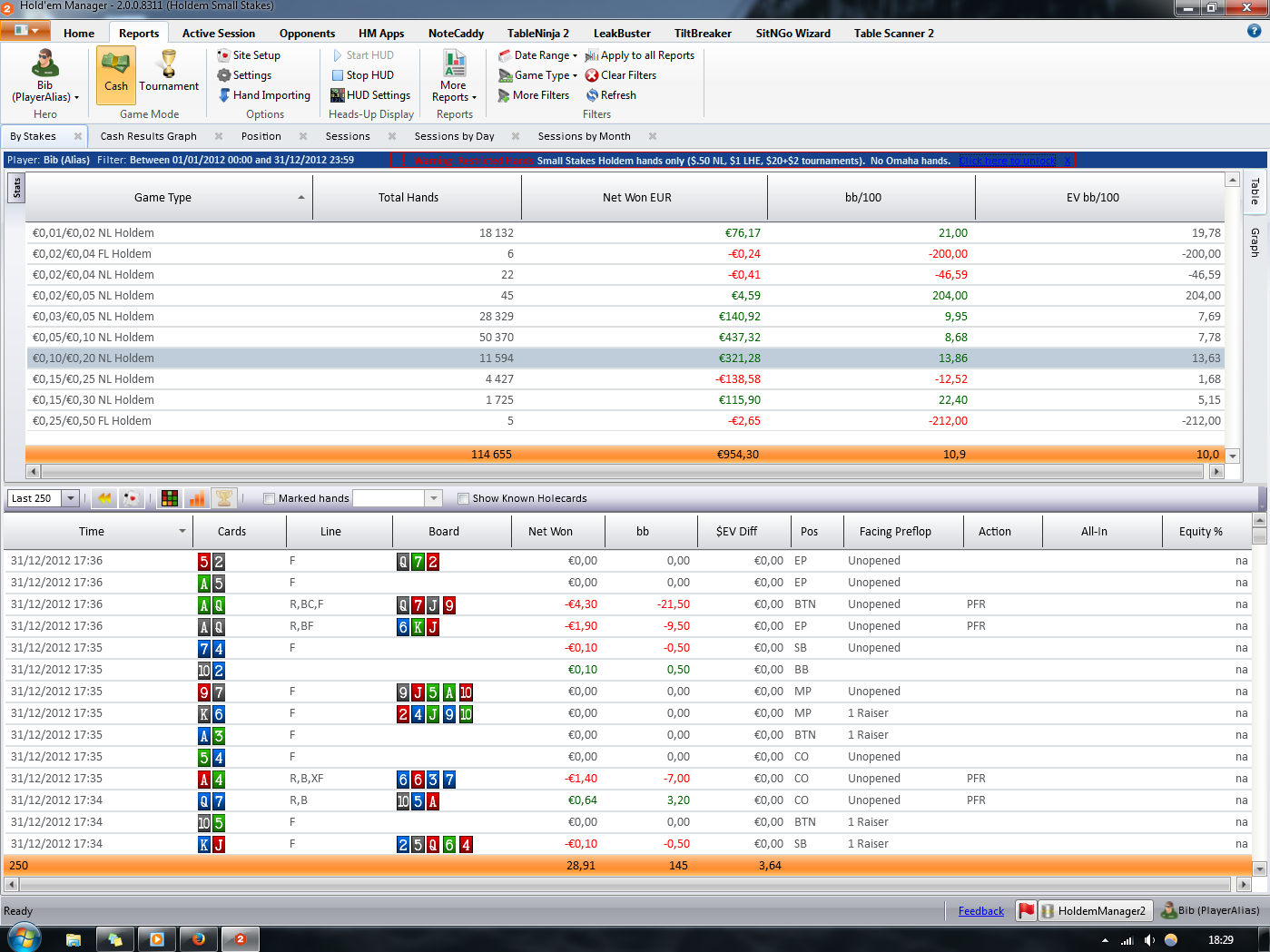Click the red flag icon in status bar
Image resolution: width=1270 pixels, height=952 pixels.
point(1026,910)
